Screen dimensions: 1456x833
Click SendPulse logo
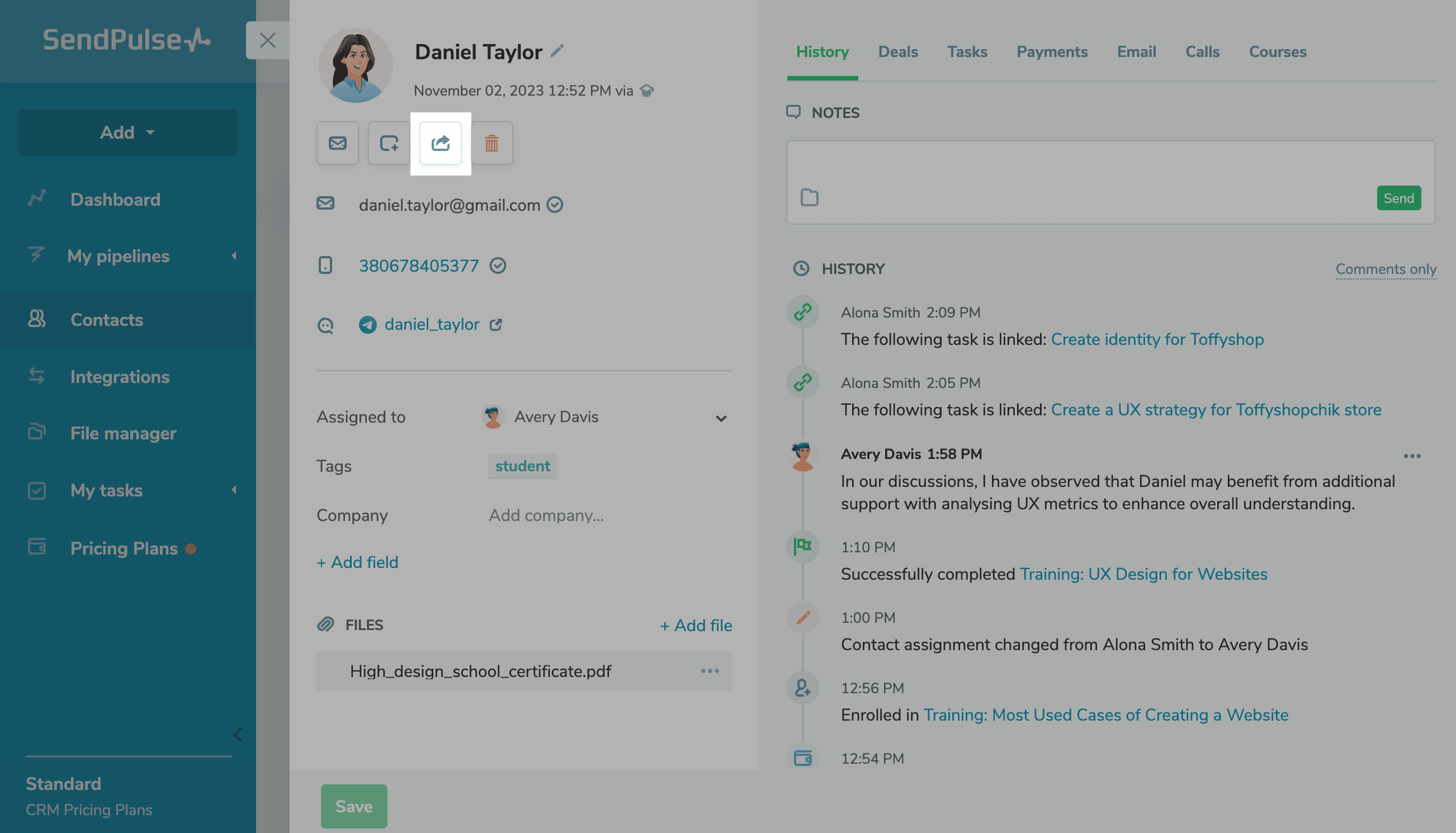pyautogui.click(x=126, y=40)
